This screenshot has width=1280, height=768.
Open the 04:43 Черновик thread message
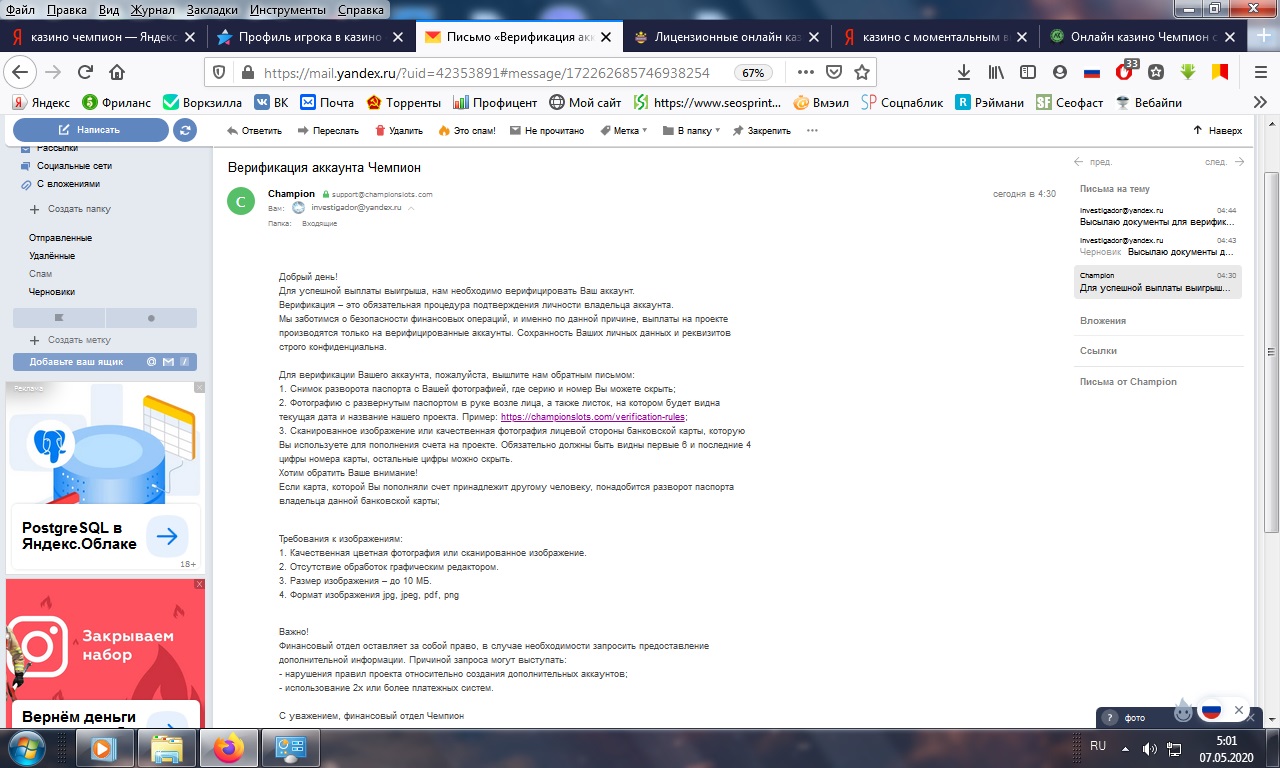pyautogui.click(x=1158, y=246)
